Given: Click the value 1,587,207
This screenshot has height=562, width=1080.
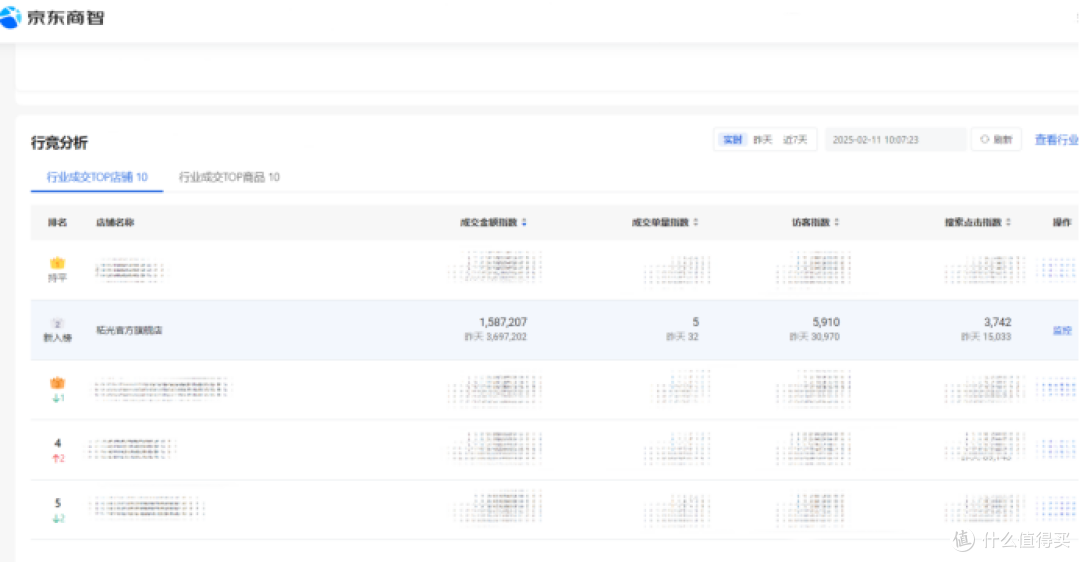Looking at the screenshot, I should (x=503, y=322).
